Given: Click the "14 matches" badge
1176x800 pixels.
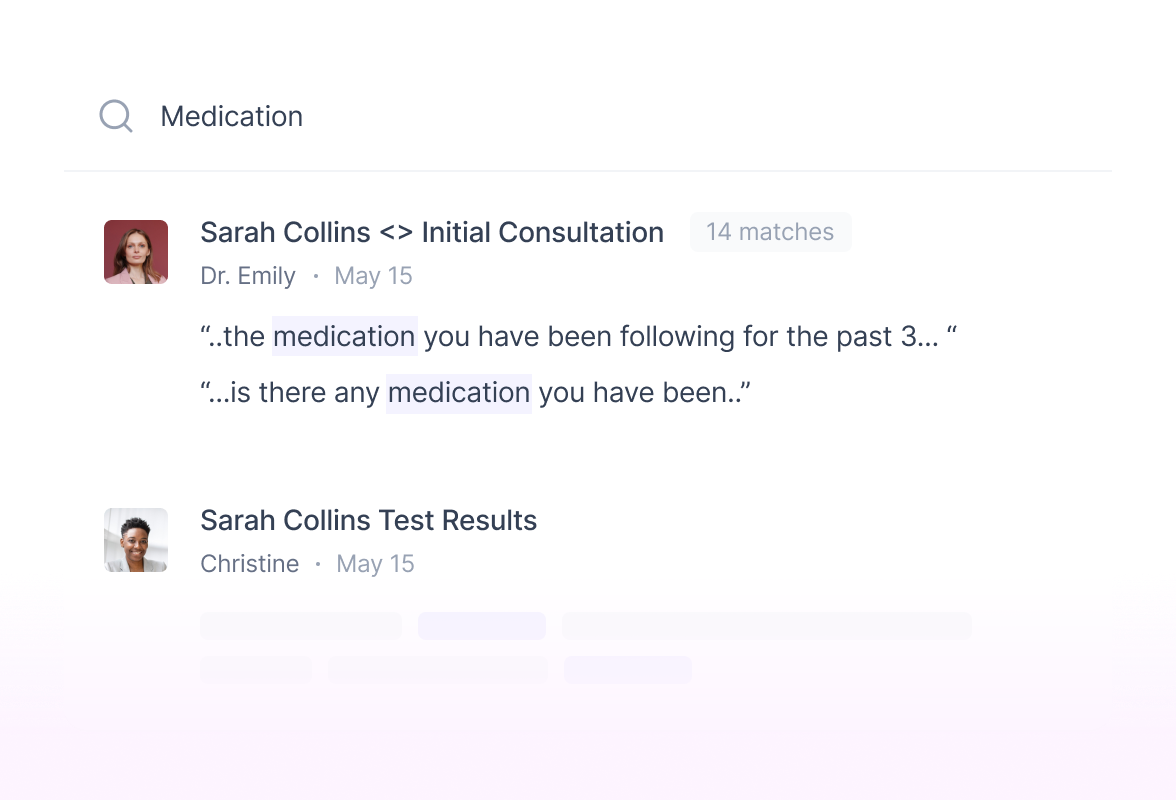Looking at the screenshot, I should 770,232.
